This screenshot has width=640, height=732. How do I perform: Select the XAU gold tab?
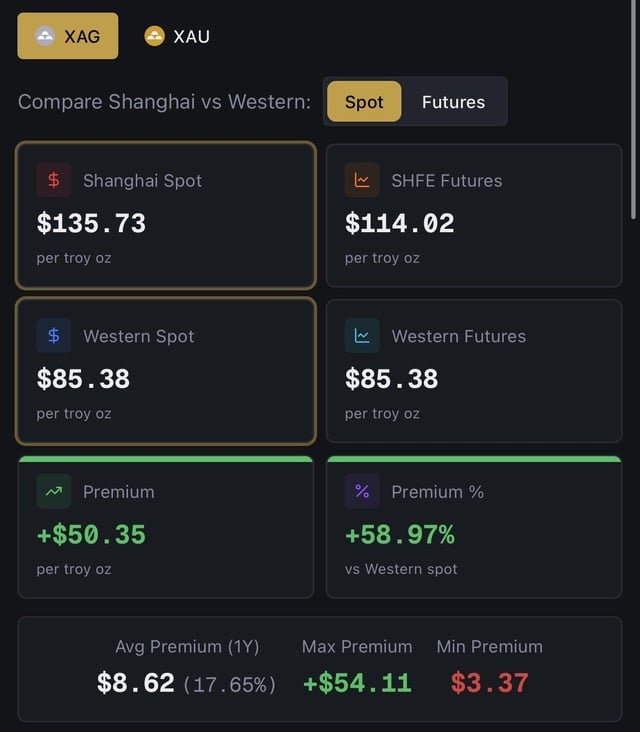click(177, 36)
